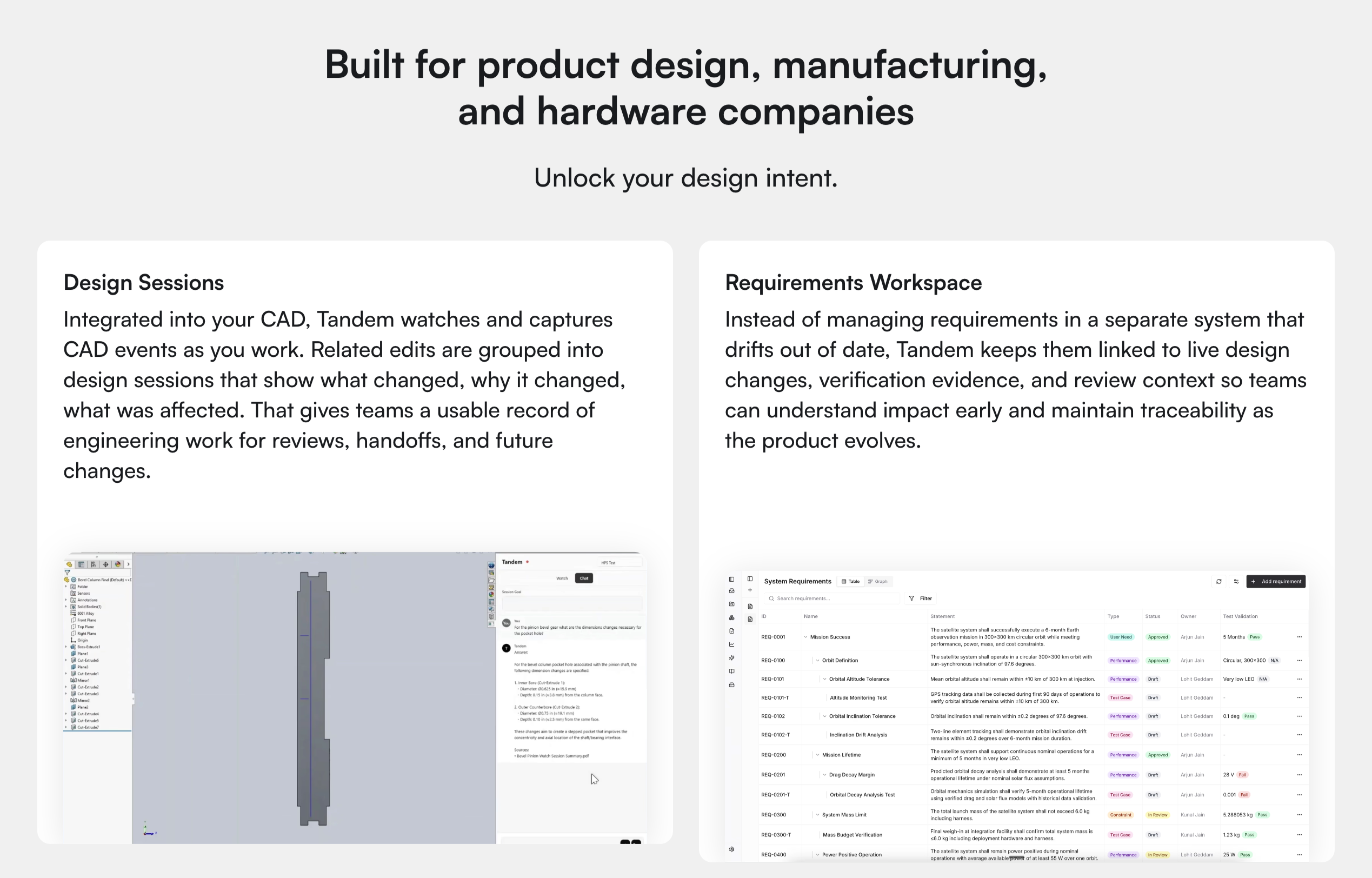Screen dimensions: 1372x878
Task: Collapse the Orbit Definition row chevron
Action: click(817, 661)
